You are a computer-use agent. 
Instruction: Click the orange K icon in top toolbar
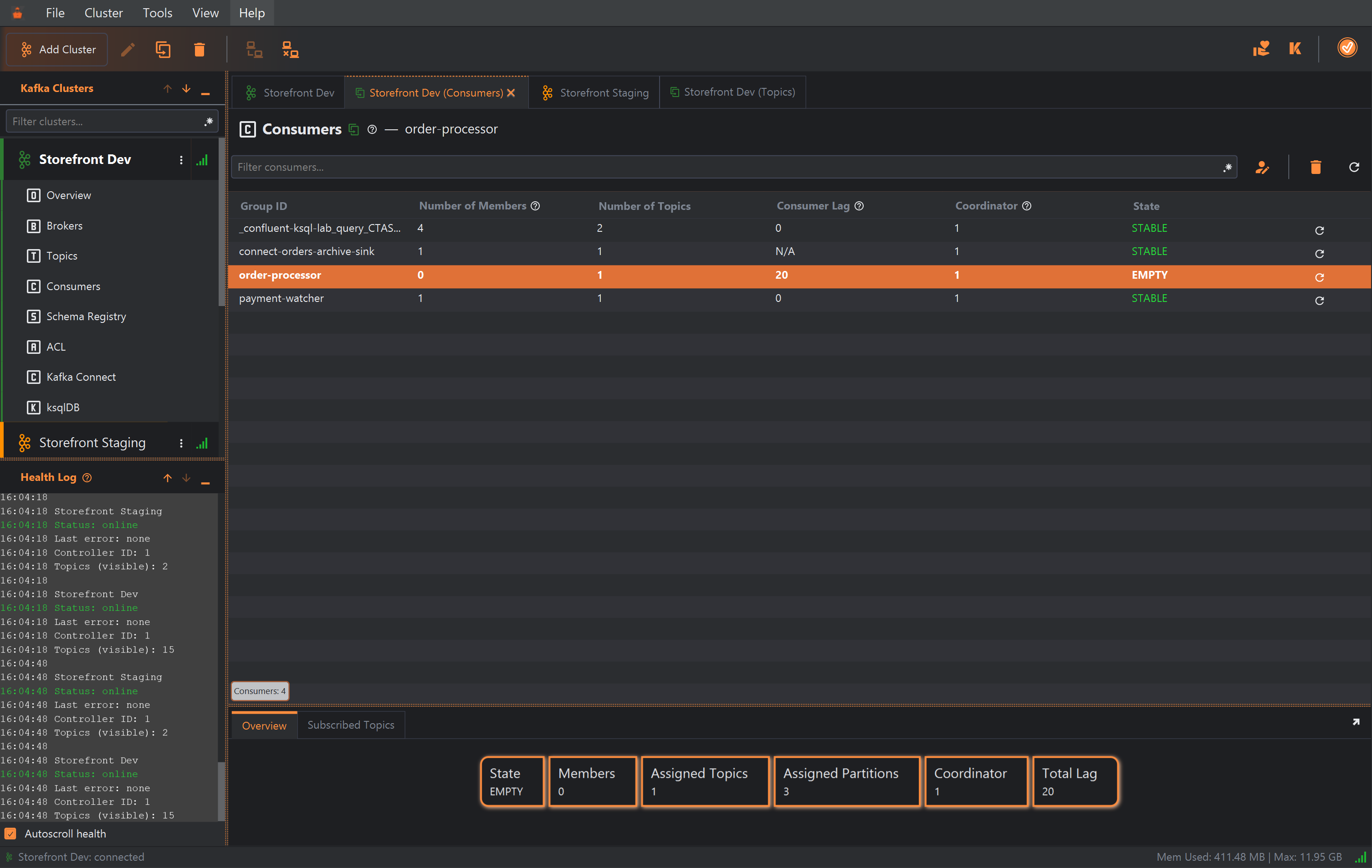point(1295,48)
